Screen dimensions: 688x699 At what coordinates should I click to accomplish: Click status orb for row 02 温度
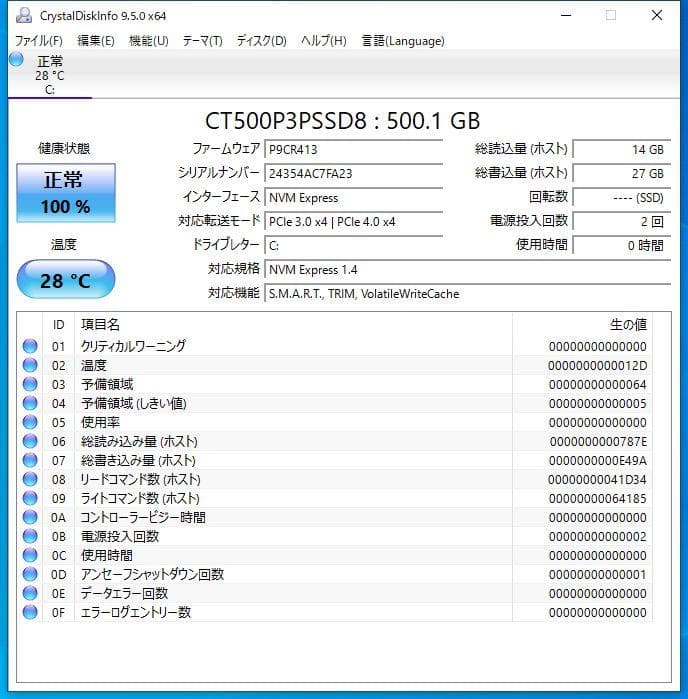30,365
